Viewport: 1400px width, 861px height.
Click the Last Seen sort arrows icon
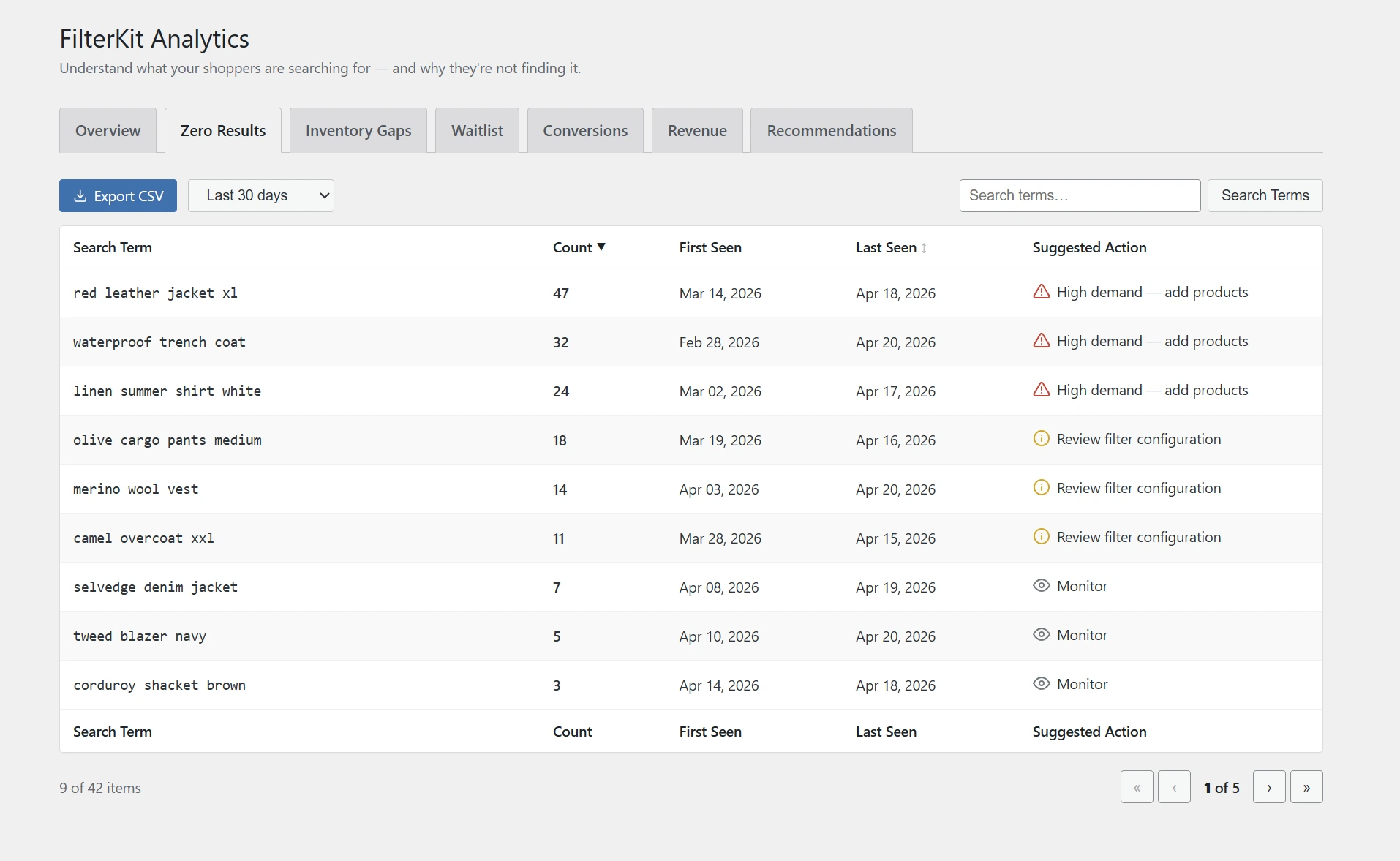pyautogui.click(x=925, y=248)
